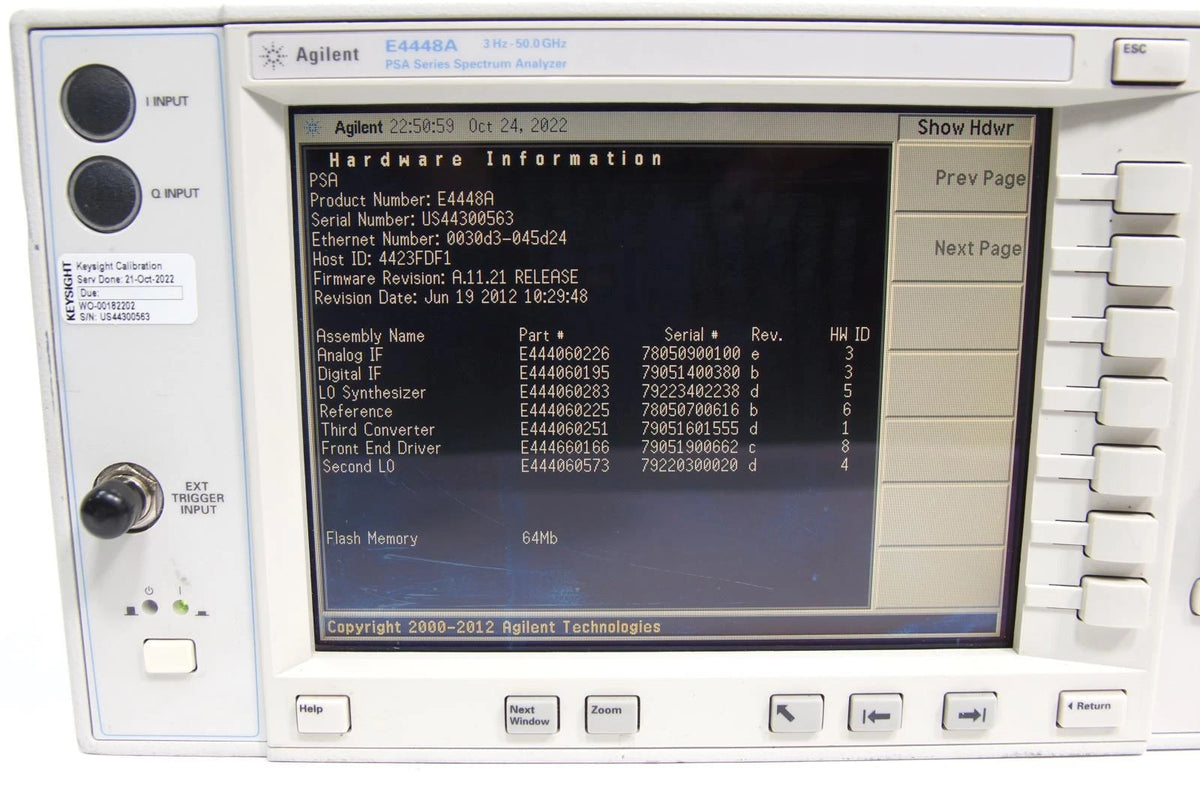The image size is (1200, 788).
Task: Click part number E444060573
Action: pos(565,466)
